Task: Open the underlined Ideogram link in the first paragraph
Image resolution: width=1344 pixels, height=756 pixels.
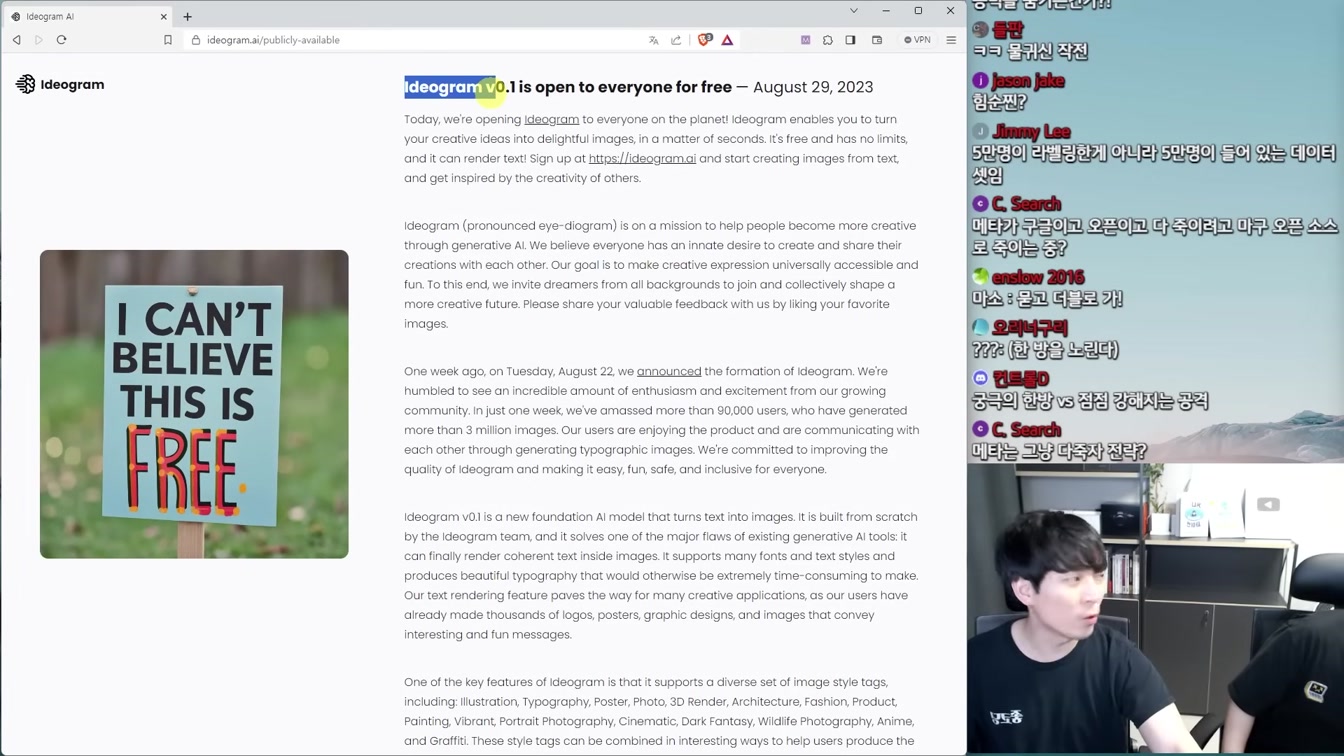Action: coord(552,119)
